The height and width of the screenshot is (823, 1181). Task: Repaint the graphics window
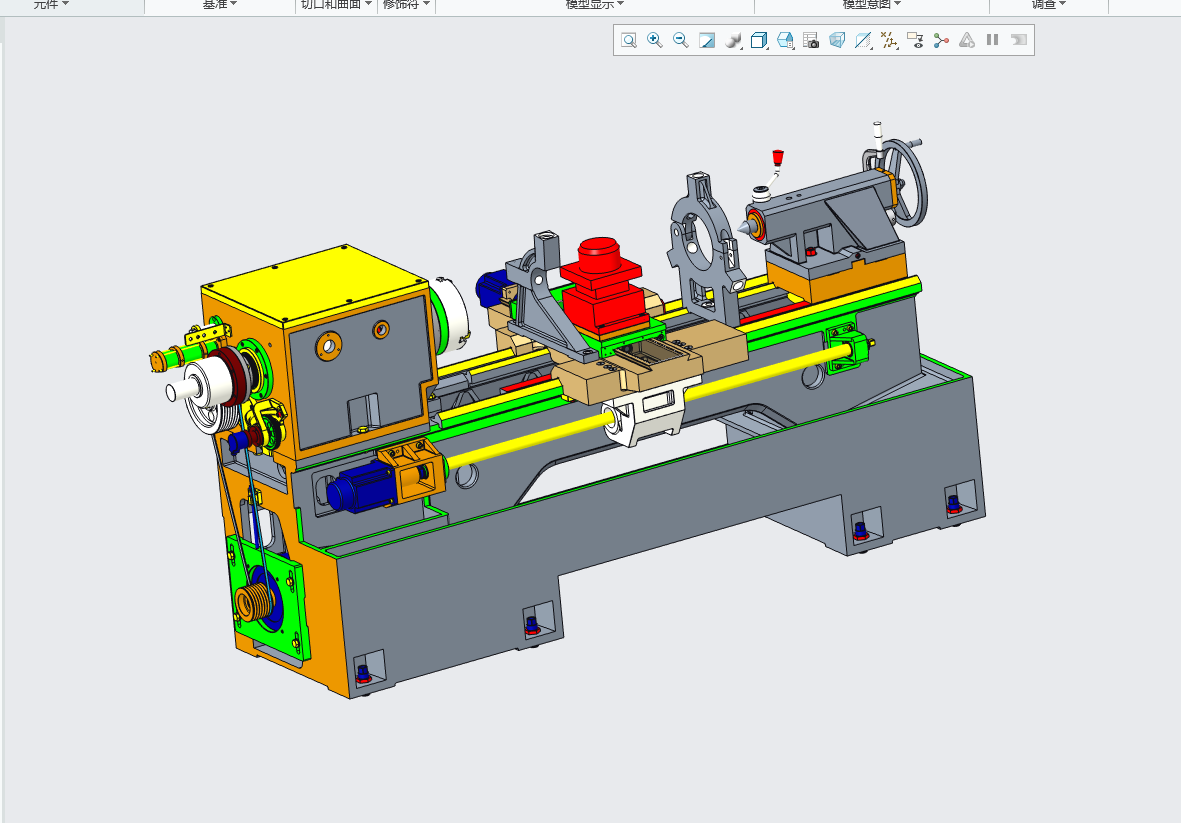point(706,41)
